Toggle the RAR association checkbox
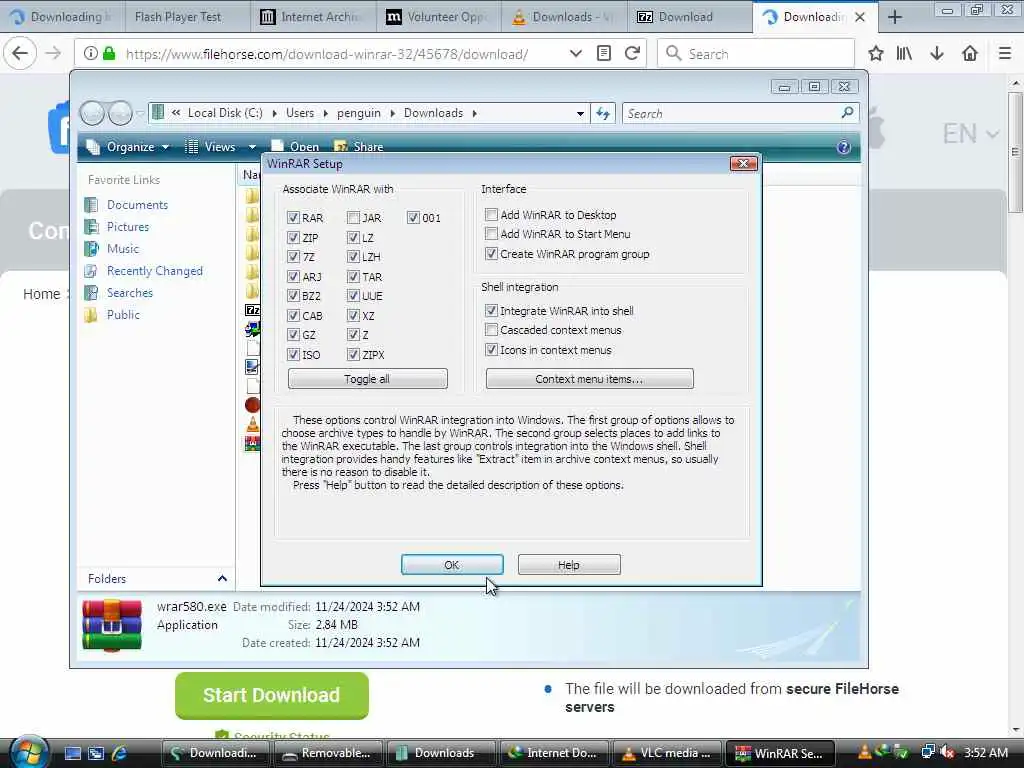 tap(293, 217)
